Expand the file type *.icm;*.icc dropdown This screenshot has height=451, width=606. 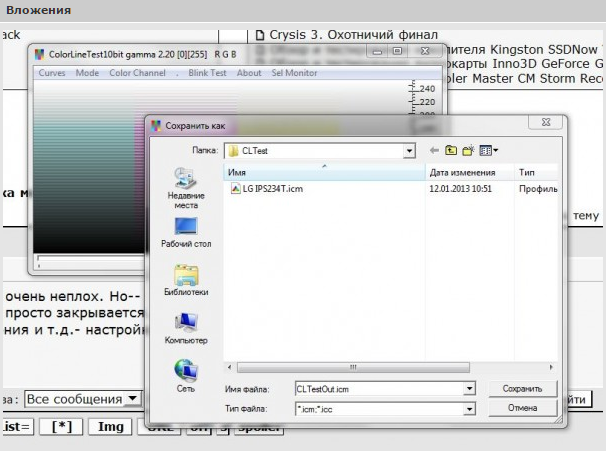[469, 409]
